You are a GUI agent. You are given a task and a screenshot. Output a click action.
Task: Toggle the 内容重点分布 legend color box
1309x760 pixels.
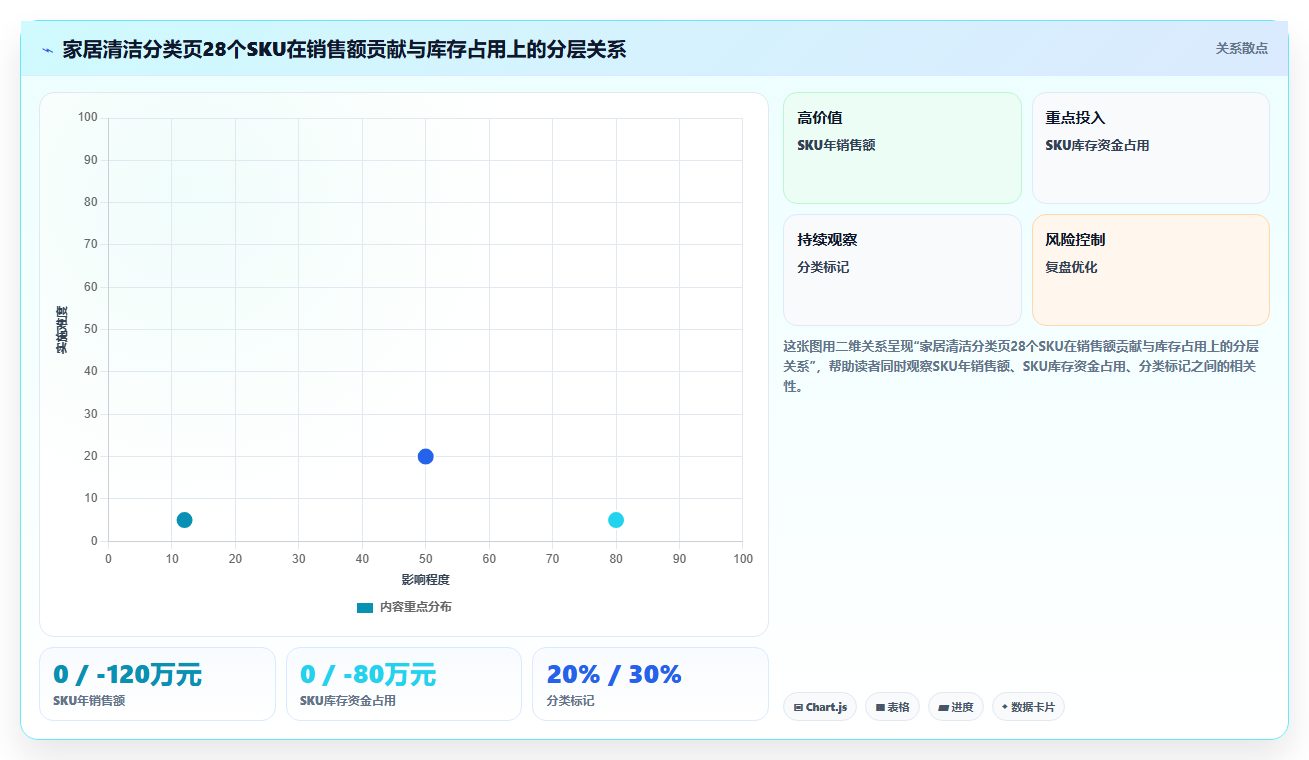(365, 607)
